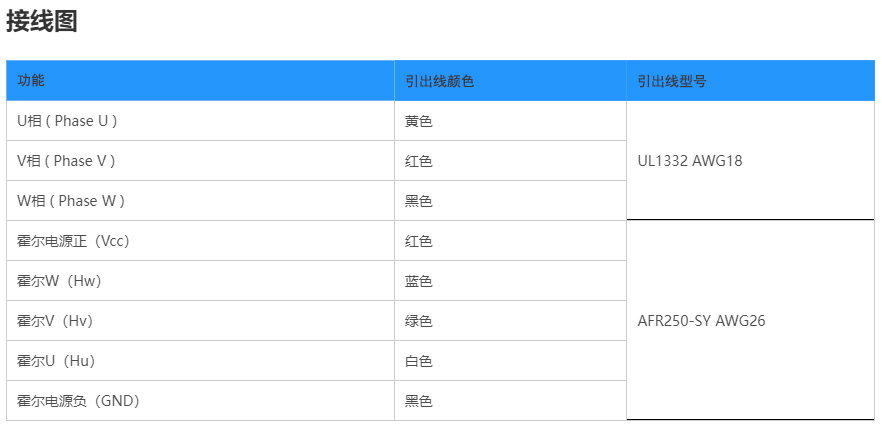Select the V相 (Phase V) cell
Image resolution: width=882 pixels, height=432 pixels.
[x=66, y=161]
